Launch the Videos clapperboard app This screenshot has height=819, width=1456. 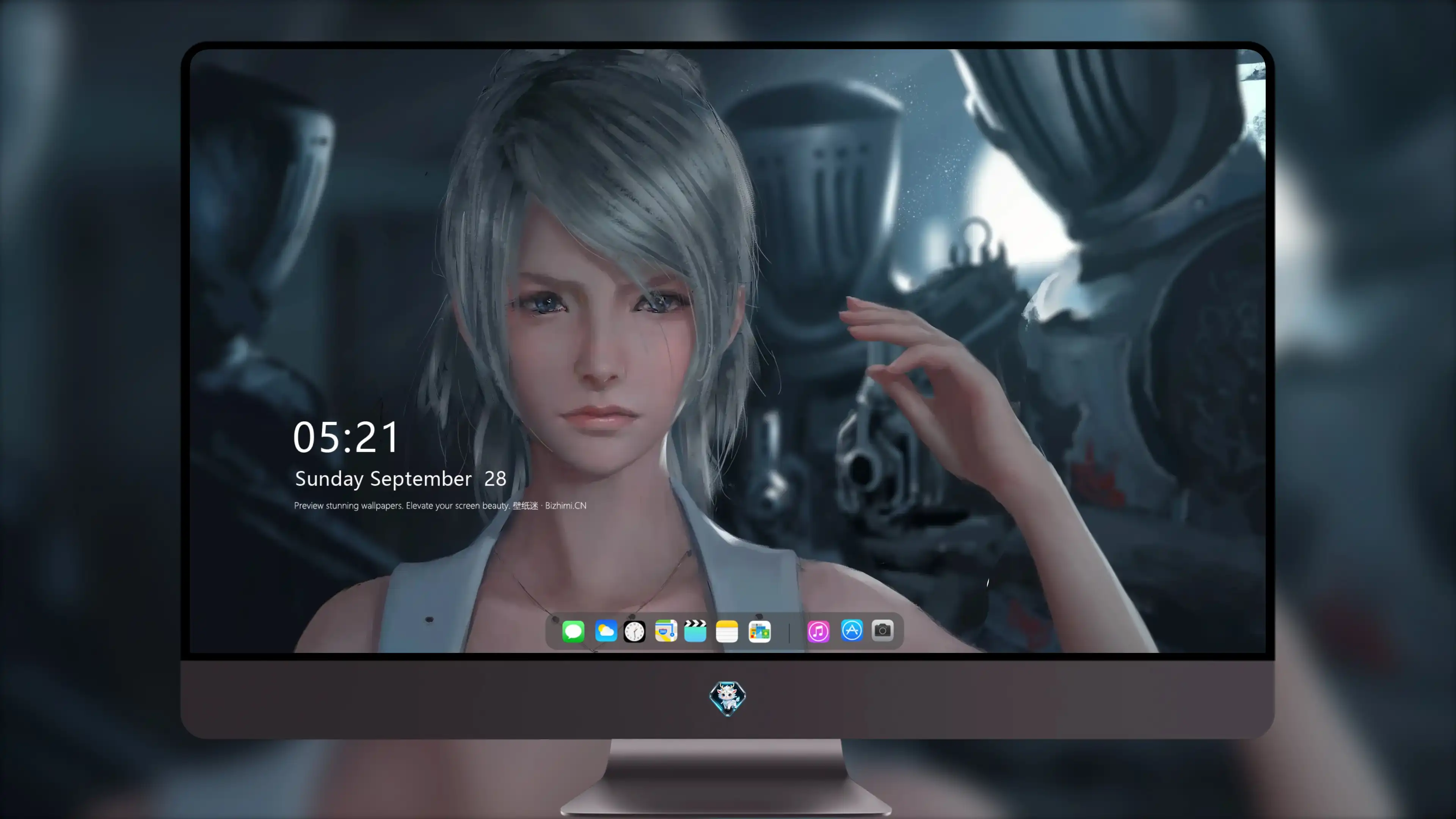(695, 631)
